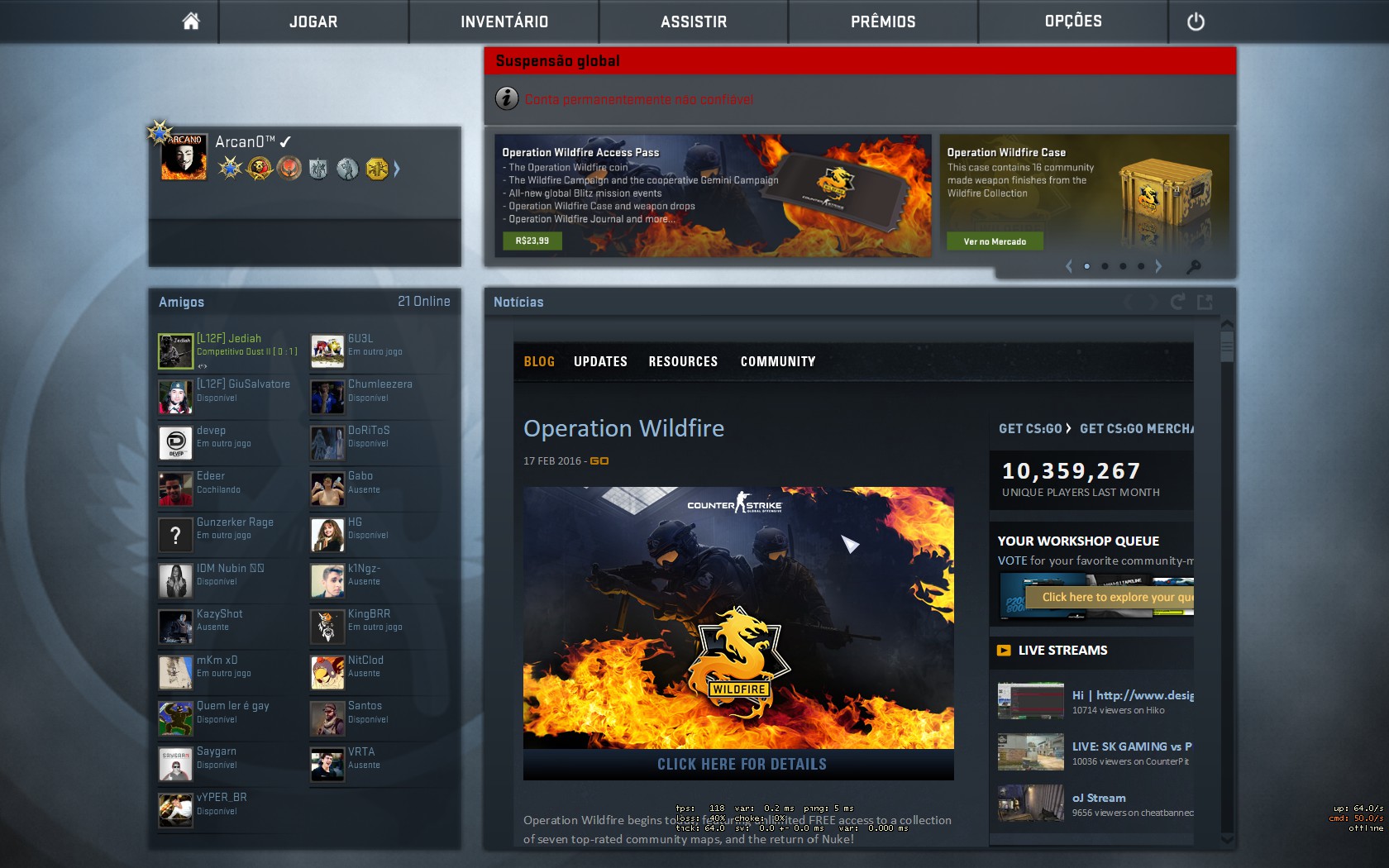Image resolution: width=1389 pixels, height=868 pixels.
Task: Show next store banner with right arrow
Action: click(1158, 266)
